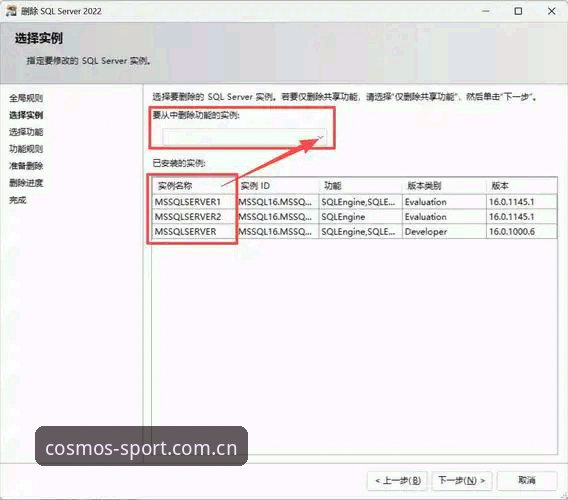The image size is (568, 500).
Task: Click version 16.0.1145.1 in MSSQLSERVER2 row
Action: coord(522,217)
